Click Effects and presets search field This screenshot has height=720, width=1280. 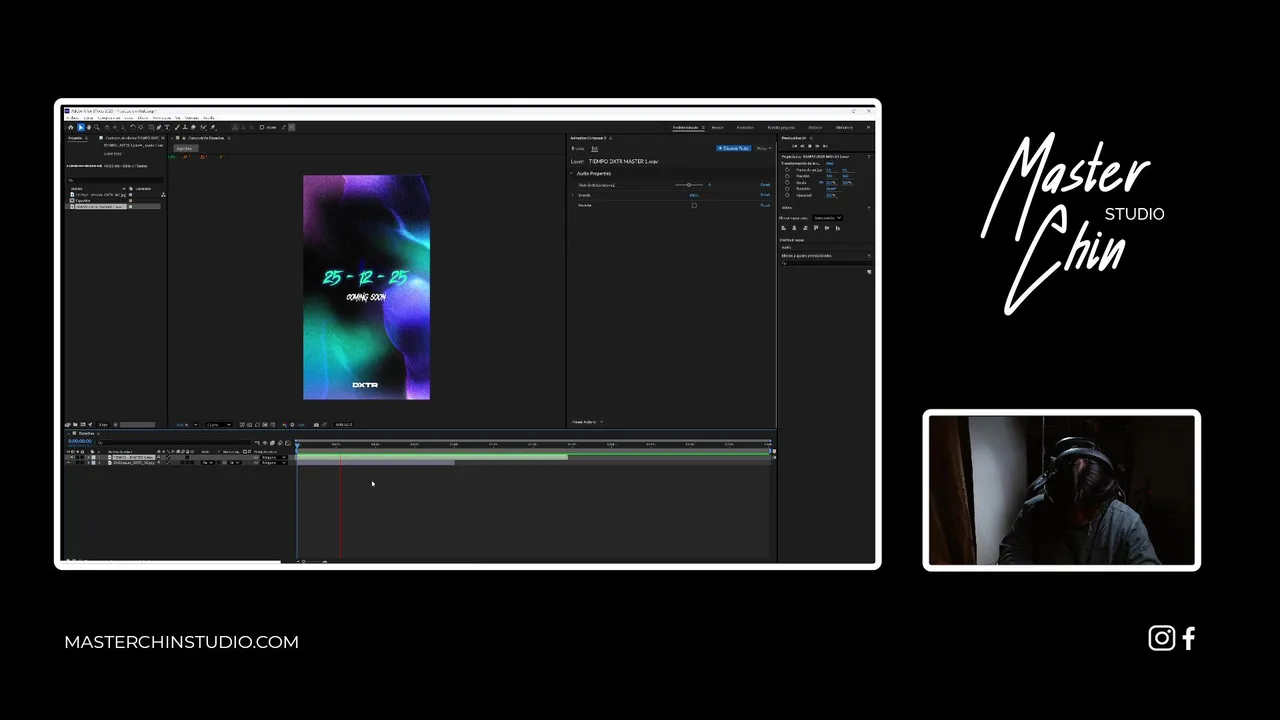point(826,263)
